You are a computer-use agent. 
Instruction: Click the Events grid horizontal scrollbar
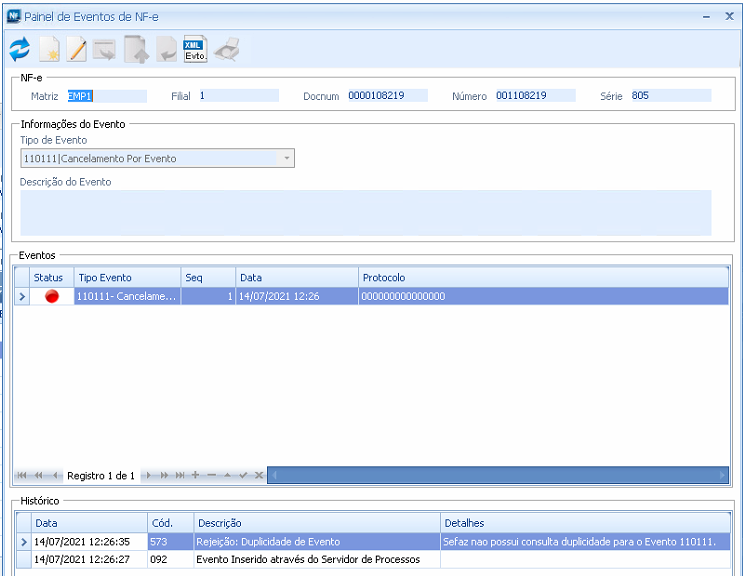pyautogui.click(x=500, y=475)
